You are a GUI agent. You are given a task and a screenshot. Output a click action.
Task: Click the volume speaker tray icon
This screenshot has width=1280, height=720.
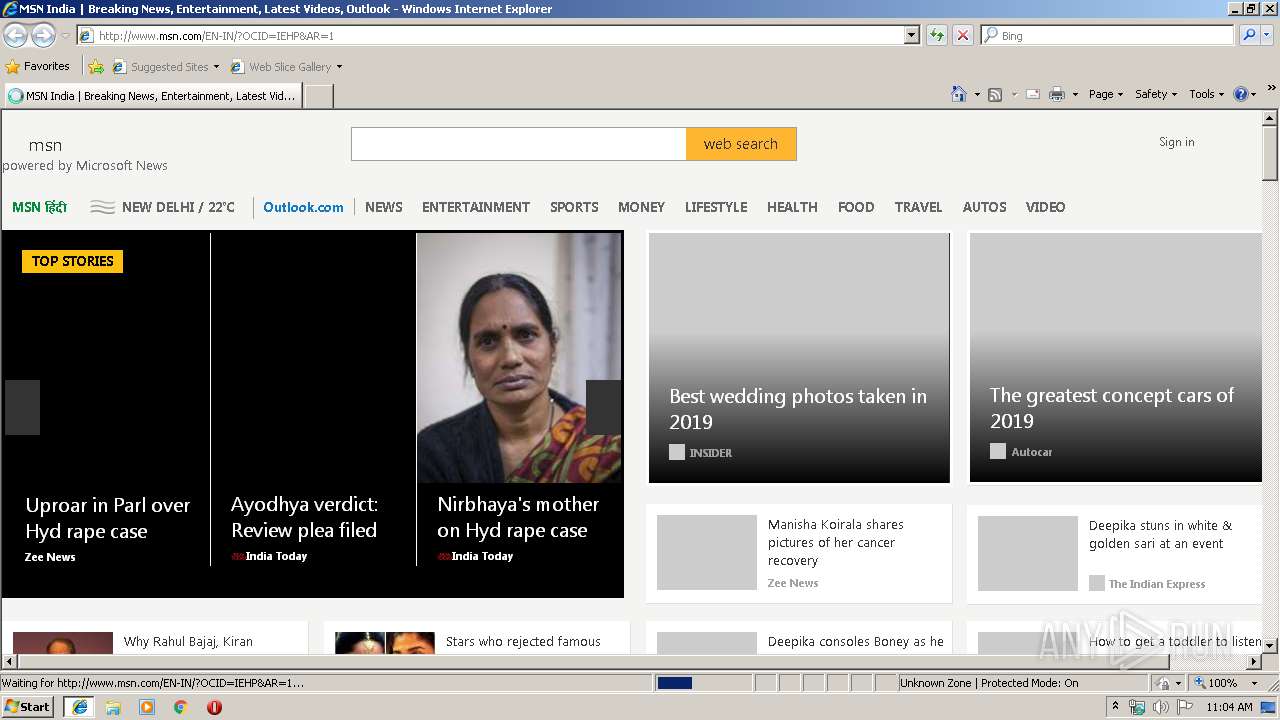[x=1160, y=707]
